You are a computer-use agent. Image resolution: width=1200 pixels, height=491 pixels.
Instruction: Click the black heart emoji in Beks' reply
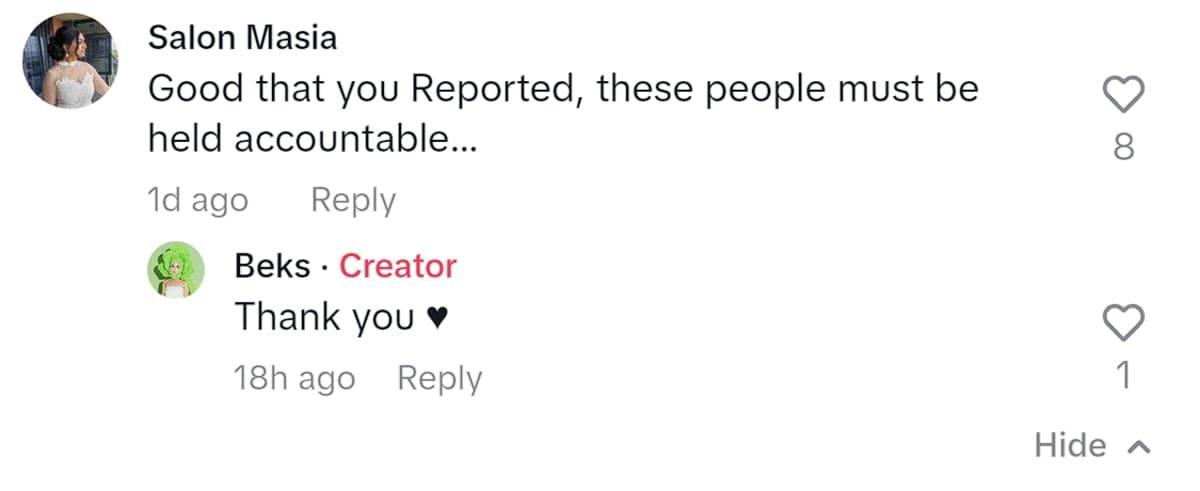435,319
